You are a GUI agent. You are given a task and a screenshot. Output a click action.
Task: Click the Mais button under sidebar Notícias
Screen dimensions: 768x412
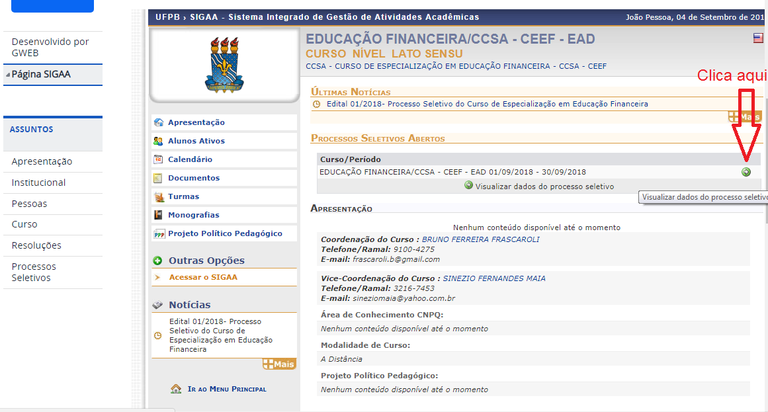(x=279, y=364)
